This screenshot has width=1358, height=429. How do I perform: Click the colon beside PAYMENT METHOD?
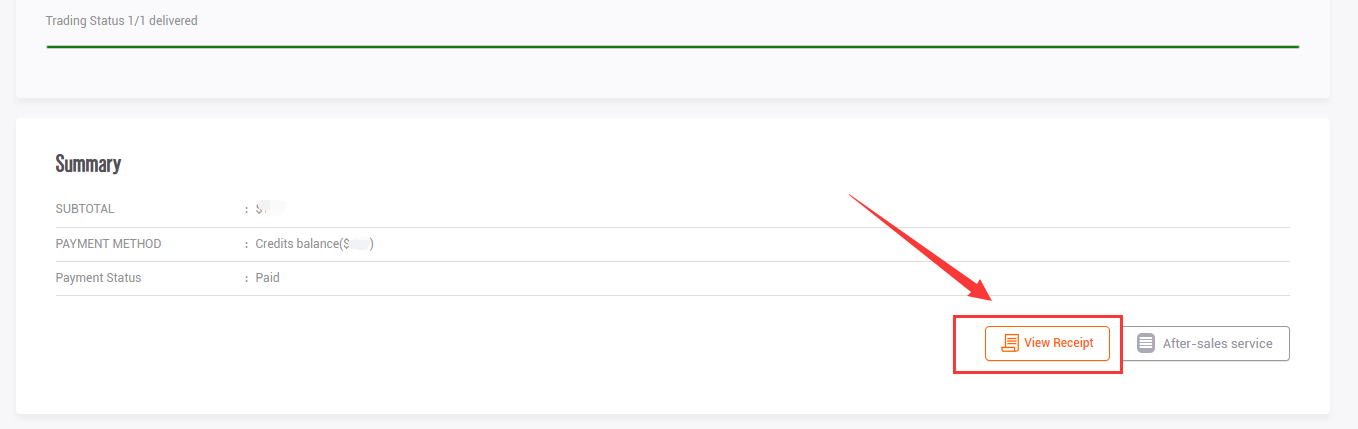click(246, 244)
